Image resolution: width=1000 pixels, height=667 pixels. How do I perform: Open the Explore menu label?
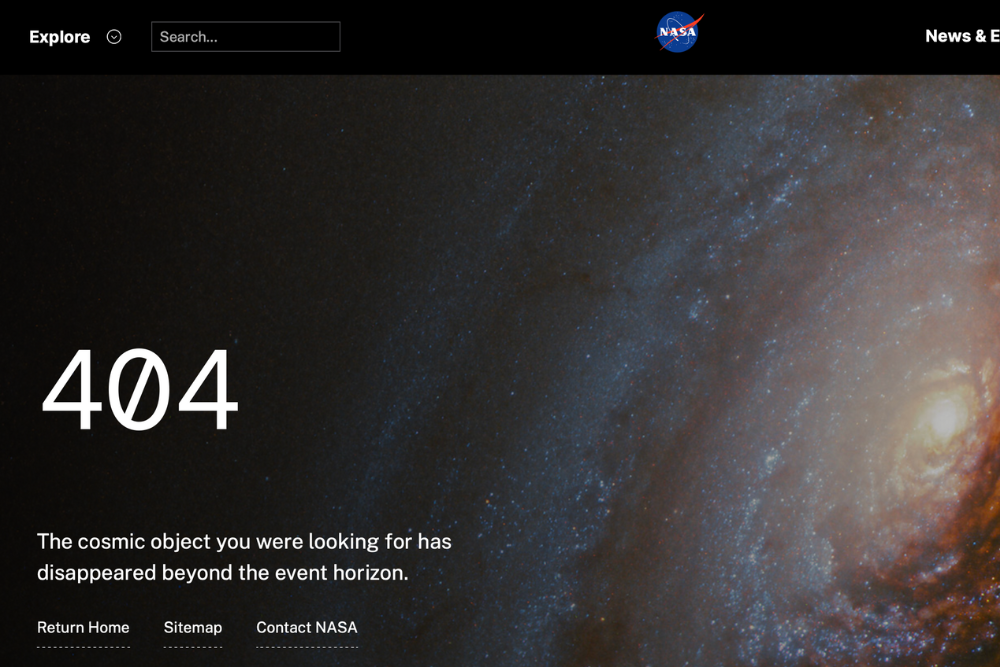[x=60, y=37]
